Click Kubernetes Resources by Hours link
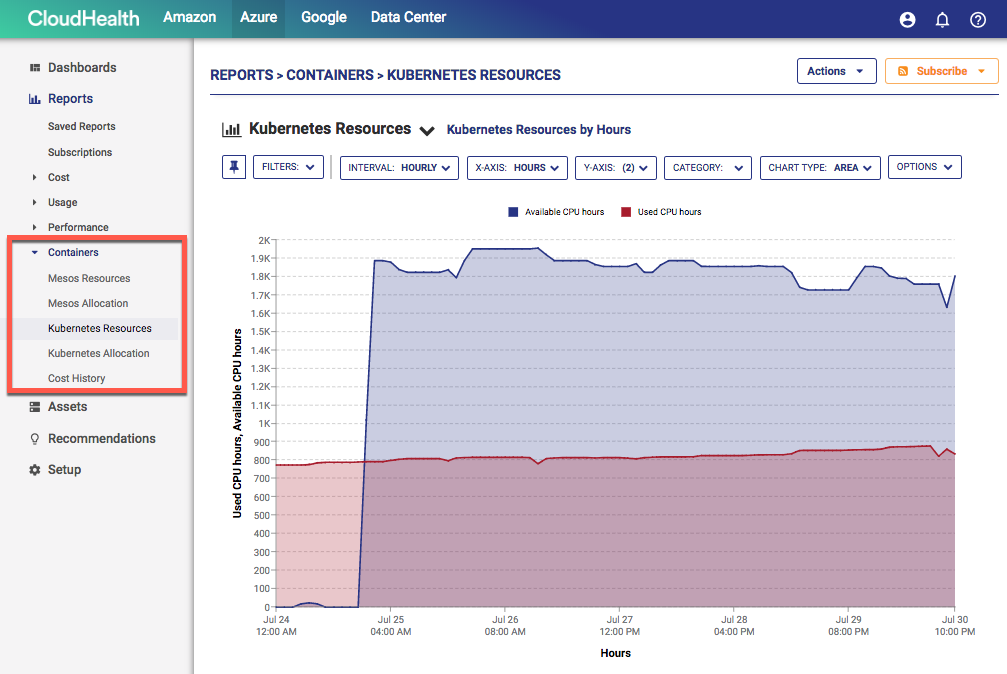The height and width of the screenshot is (674, 1007). point(539,130)
